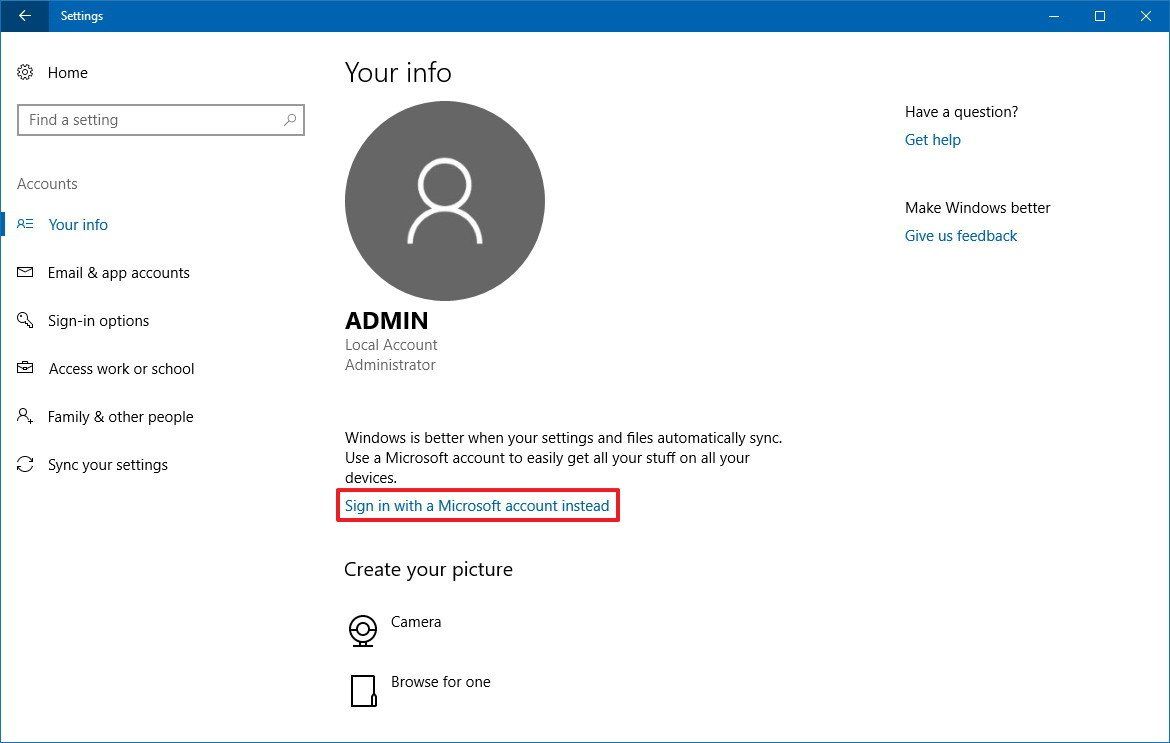
Task: Choose Access work or school from the sidebar
Action: 120,368
